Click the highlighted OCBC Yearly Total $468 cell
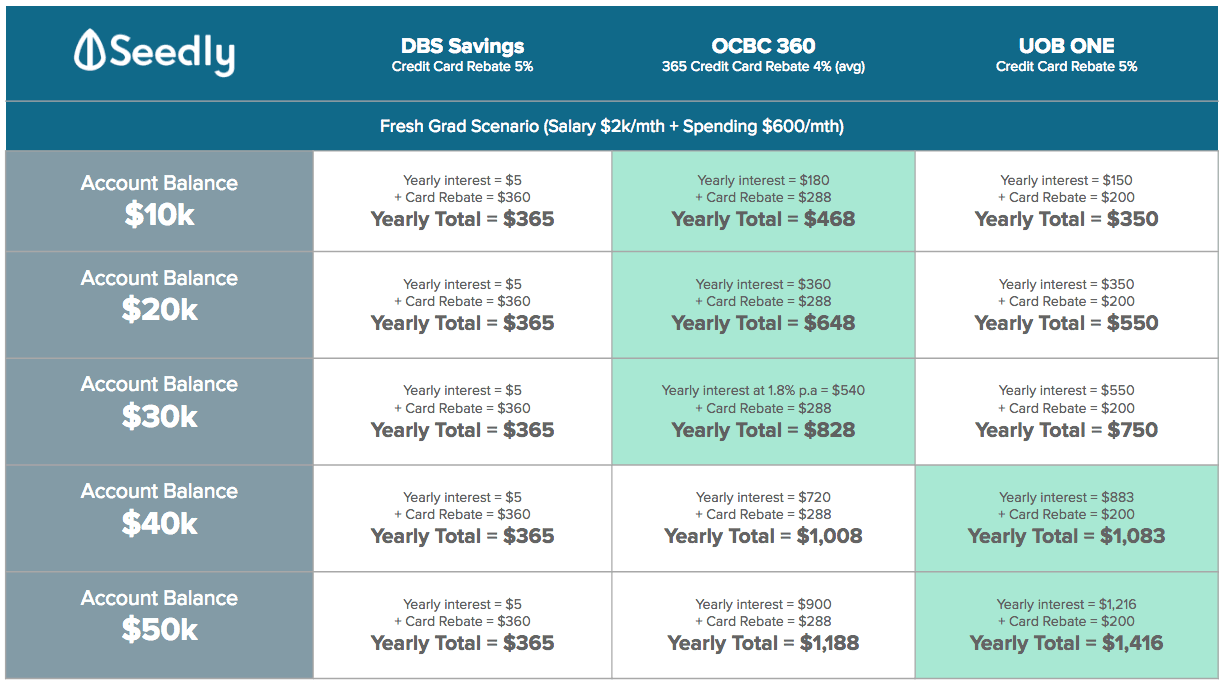This screenshot has height=686, width=1224. pyautogui.click(x=763, y=201)
